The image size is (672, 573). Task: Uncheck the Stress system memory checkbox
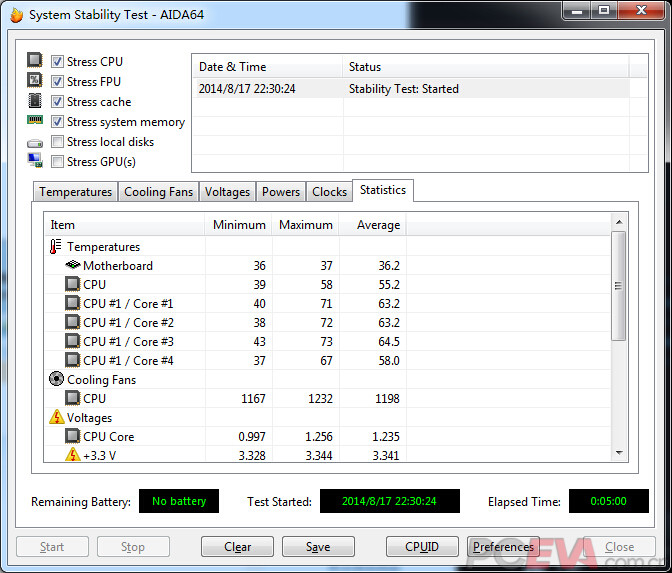pyautogui.click(x=57, y=122)
